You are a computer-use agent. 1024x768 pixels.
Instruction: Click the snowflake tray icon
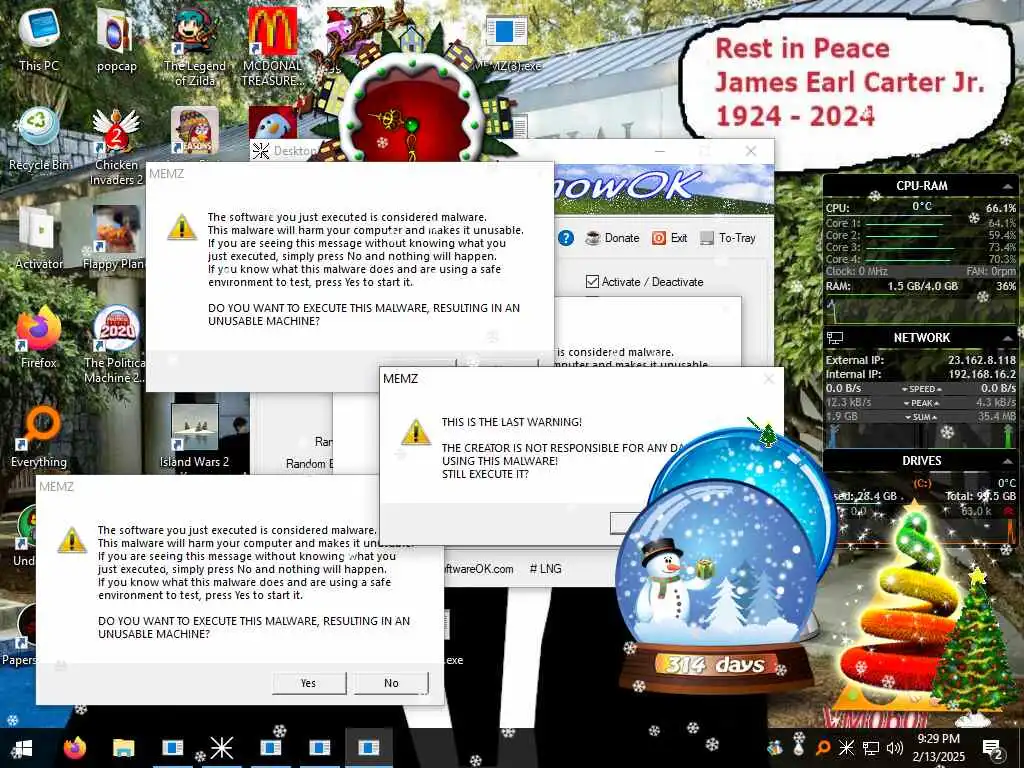[x=846, y=748]
